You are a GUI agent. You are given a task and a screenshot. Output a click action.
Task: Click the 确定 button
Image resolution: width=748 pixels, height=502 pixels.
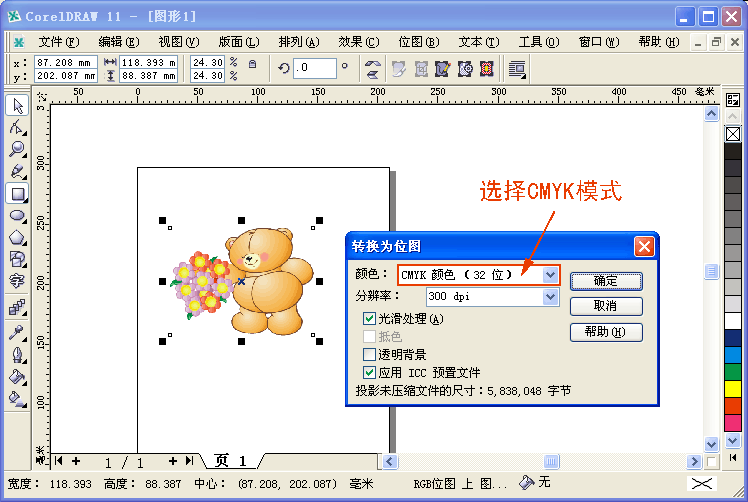[x=606, y=281]
